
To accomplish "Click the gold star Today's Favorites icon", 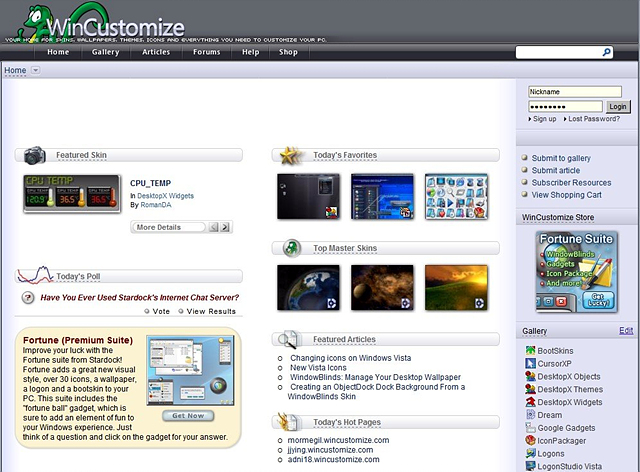I will [291, 156].
